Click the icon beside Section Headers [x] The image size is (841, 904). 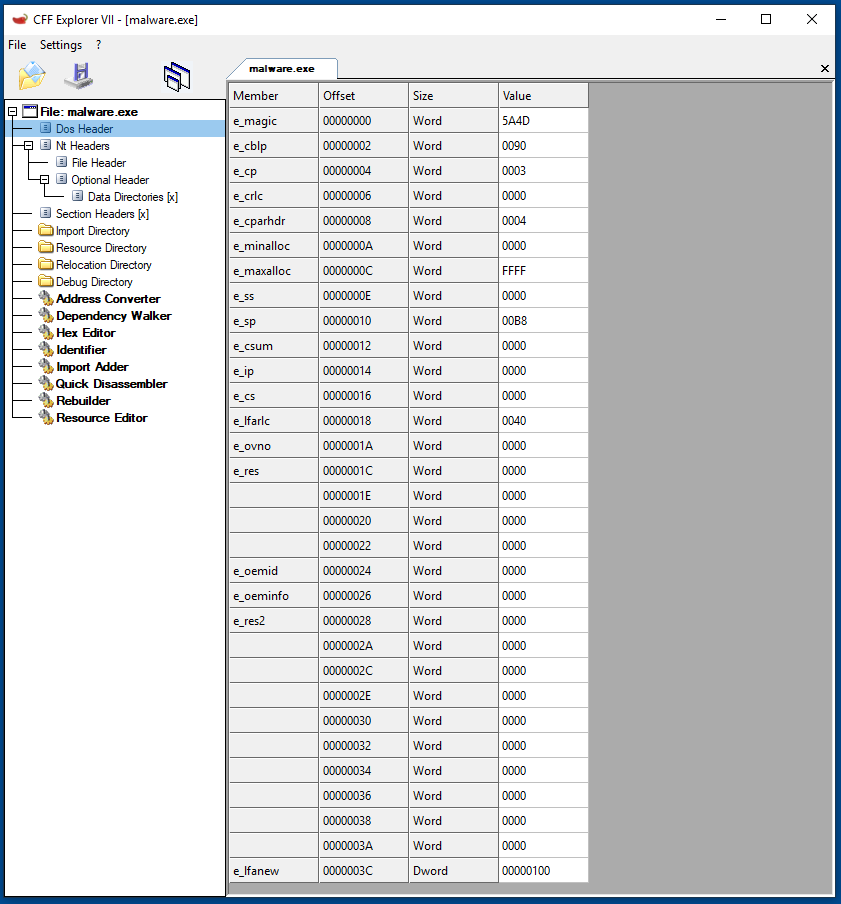coord(46,213)
